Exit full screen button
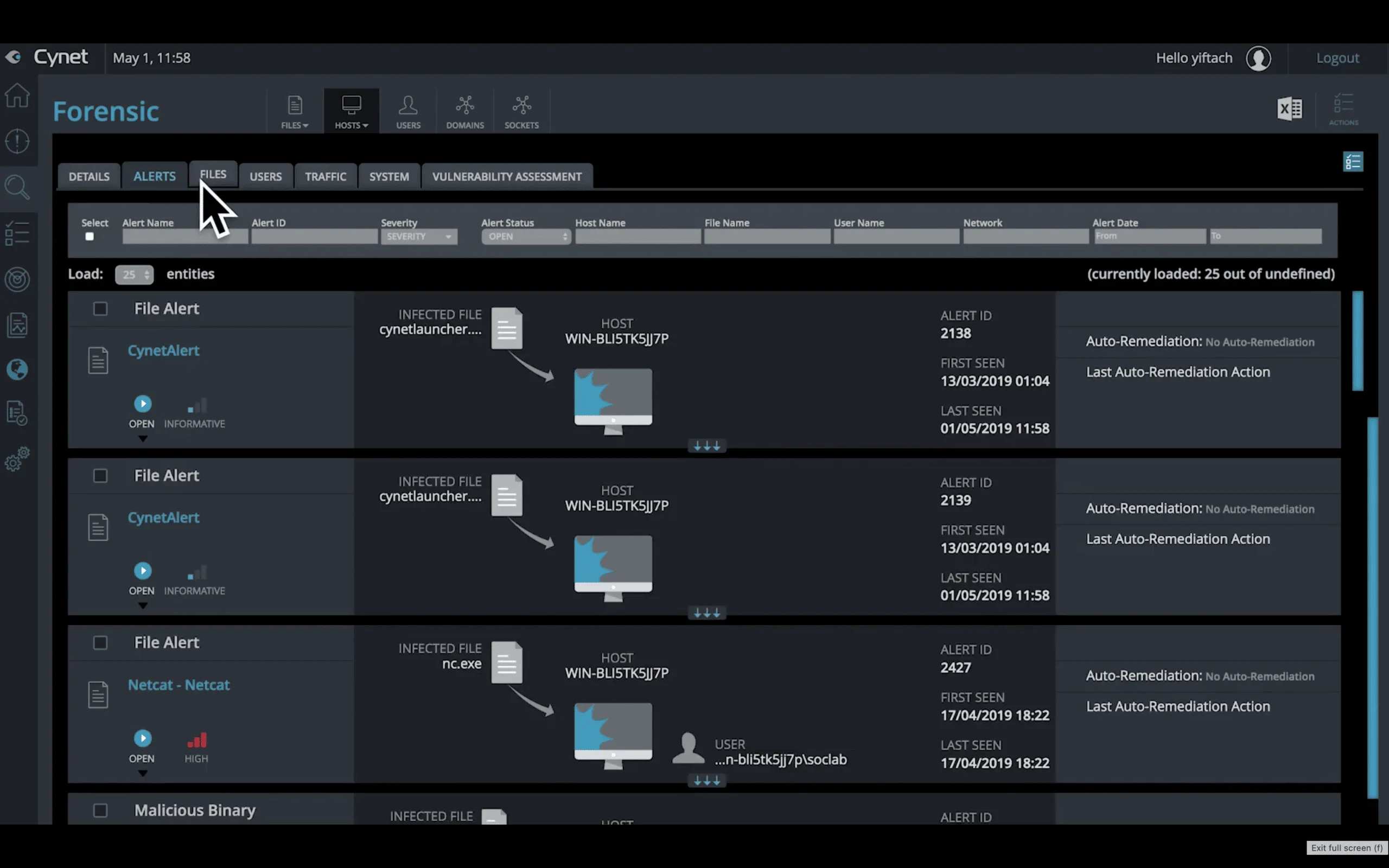The height and width of the screenshot is (868, 1389). click(x=1347, y=848)
